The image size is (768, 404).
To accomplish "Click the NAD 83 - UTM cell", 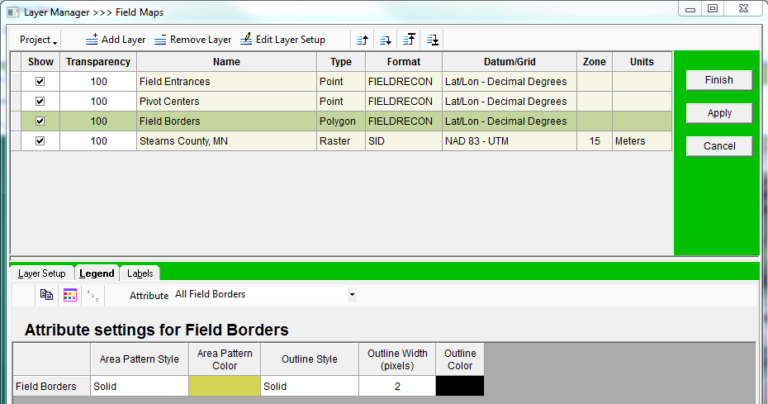I will pyautogui.click(x=509, y=141).
